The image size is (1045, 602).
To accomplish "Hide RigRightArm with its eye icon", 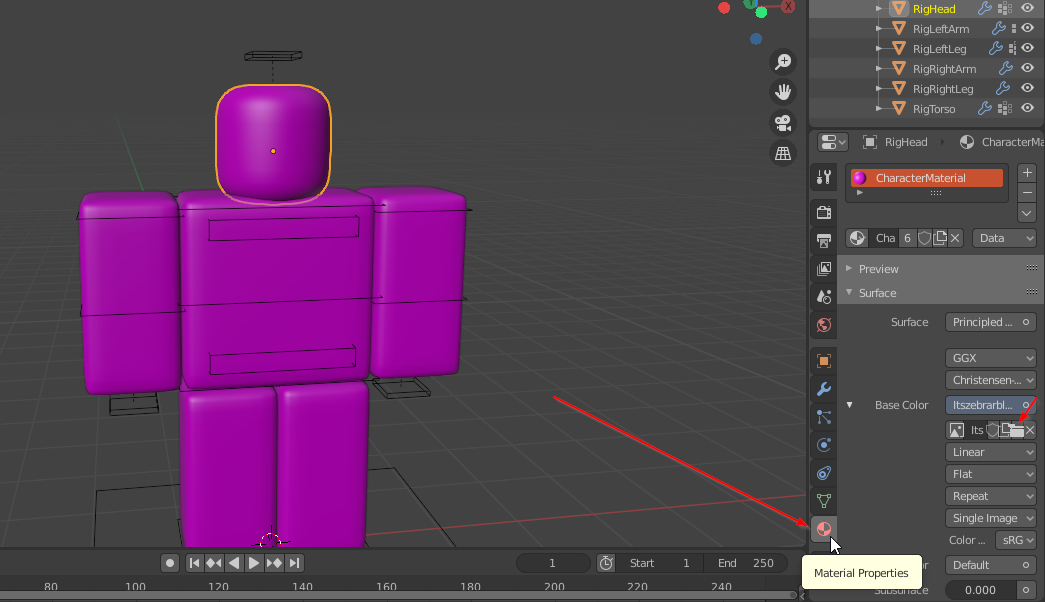I will (1027, 69).
